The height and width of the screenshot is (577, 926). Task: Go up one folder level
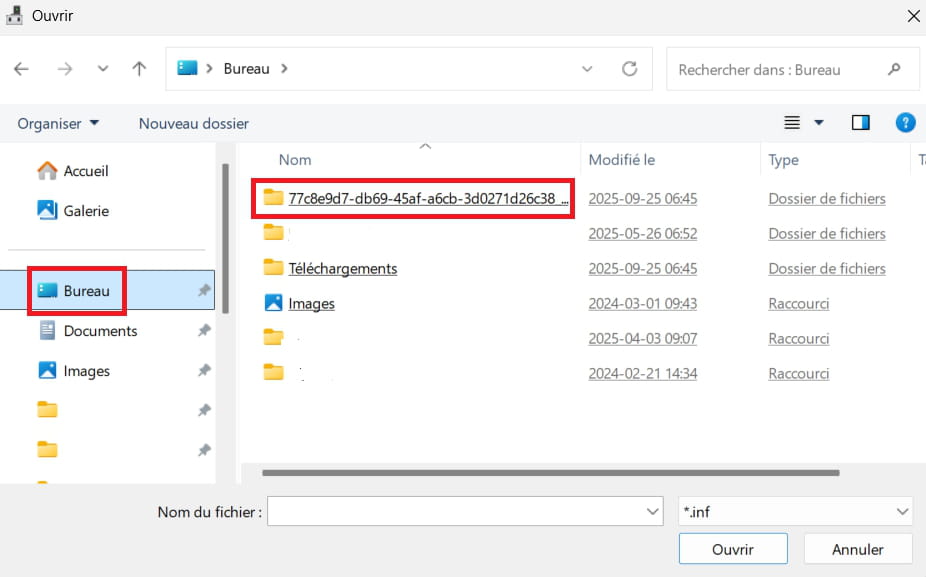(139, 69)
